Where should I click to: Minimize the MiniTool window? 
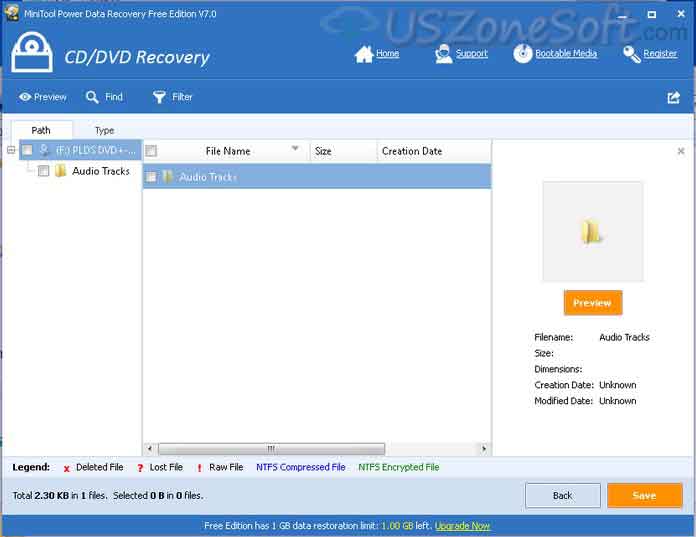(x=622, y=15)
